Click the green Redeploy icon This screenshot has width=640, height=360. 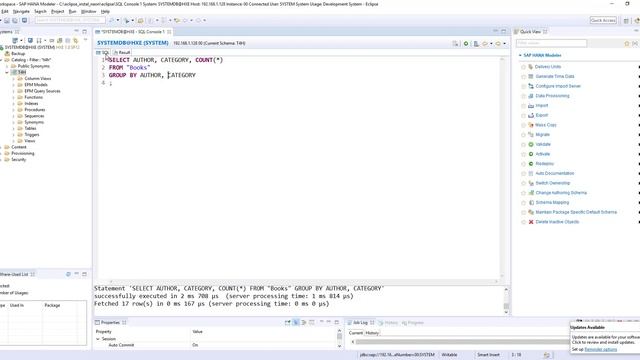[x=531, y=164]
